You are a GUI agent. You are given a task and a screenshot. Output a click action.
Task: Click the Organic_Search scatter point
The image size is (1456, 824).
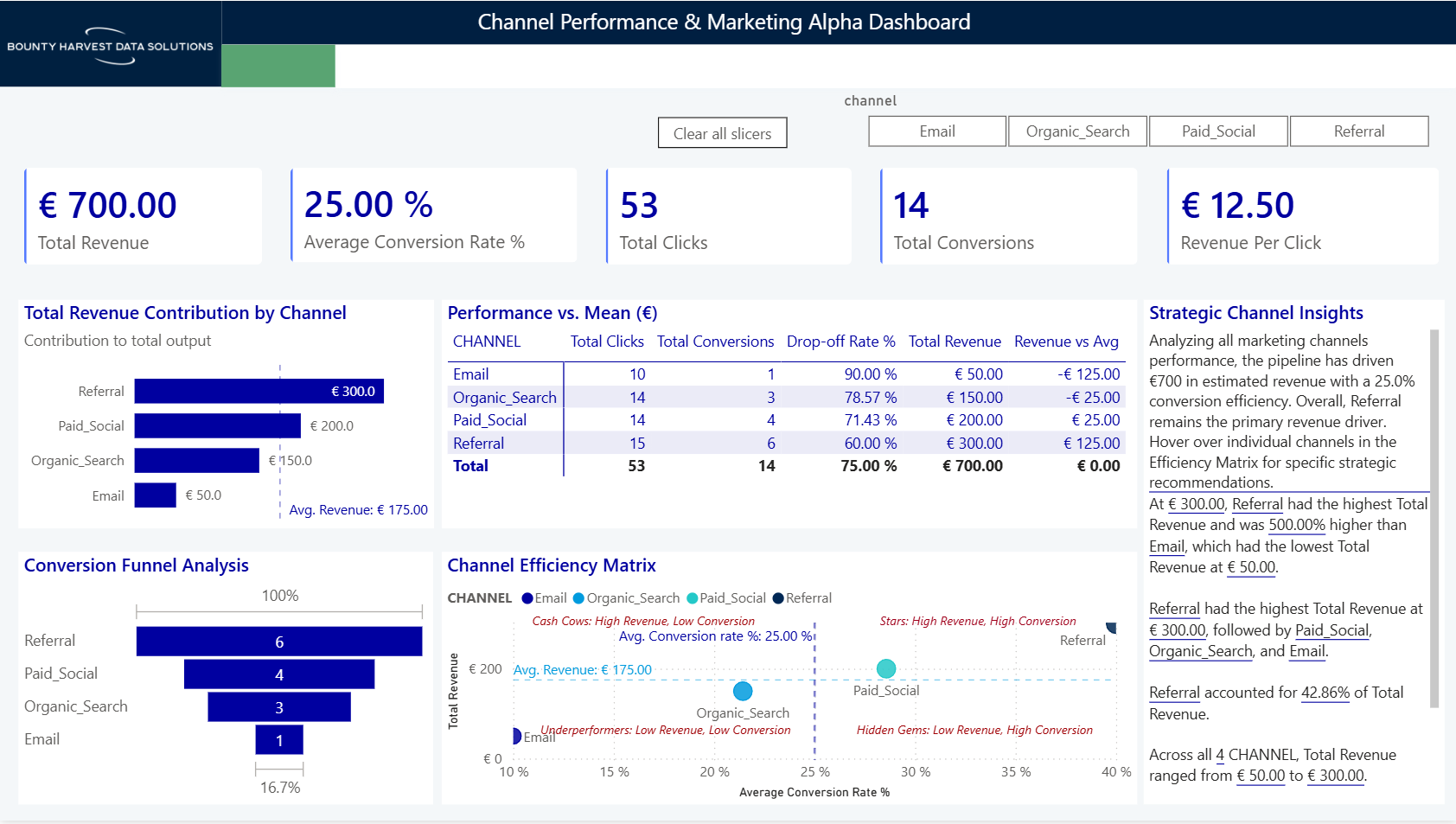click(743, 692)
